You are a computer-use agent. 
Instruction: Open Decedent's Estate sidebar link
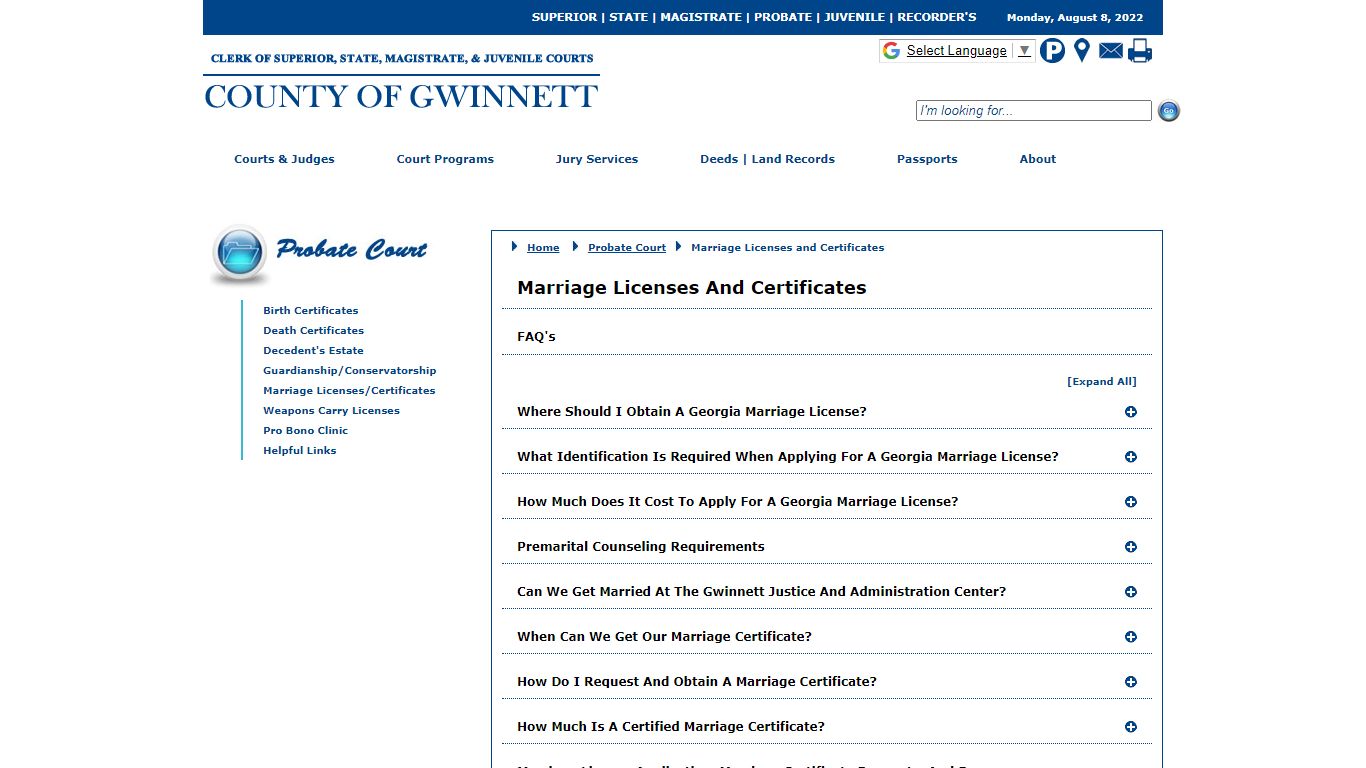pos(313,351)
